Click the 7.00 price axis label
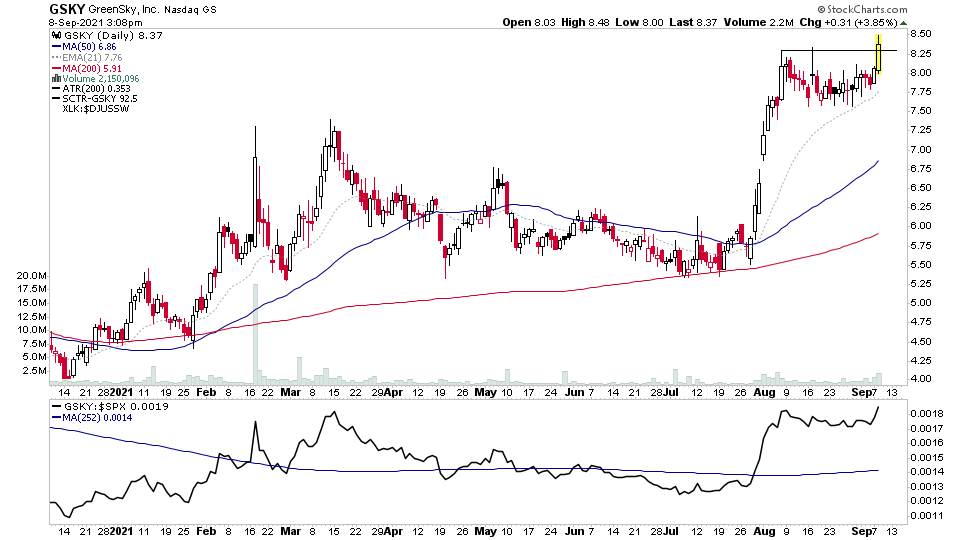This screenshot has height=540, width=960. coord(920,149)
